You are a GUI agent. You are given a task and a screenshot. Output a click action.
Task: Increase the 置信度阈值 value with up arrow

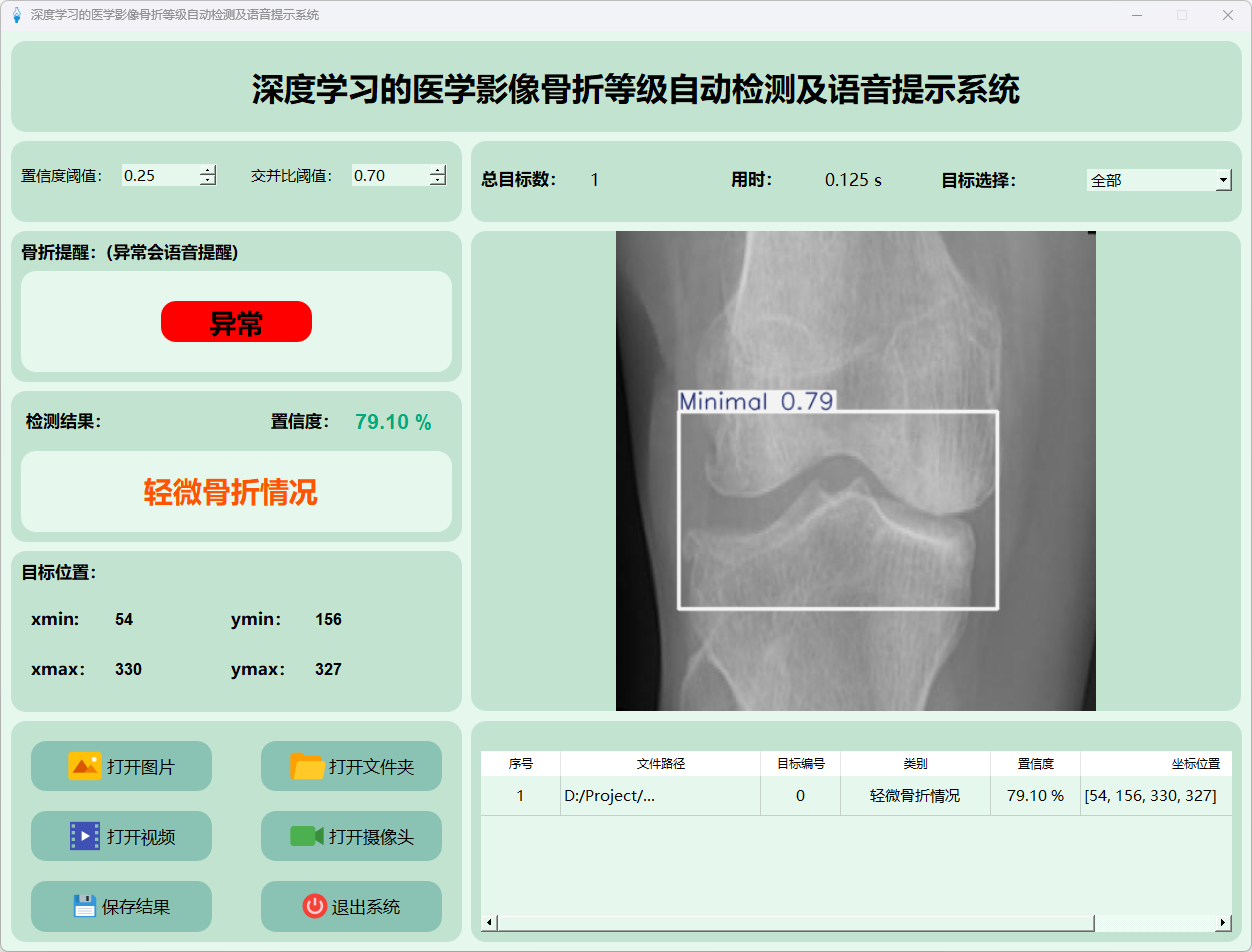(208, 170)
